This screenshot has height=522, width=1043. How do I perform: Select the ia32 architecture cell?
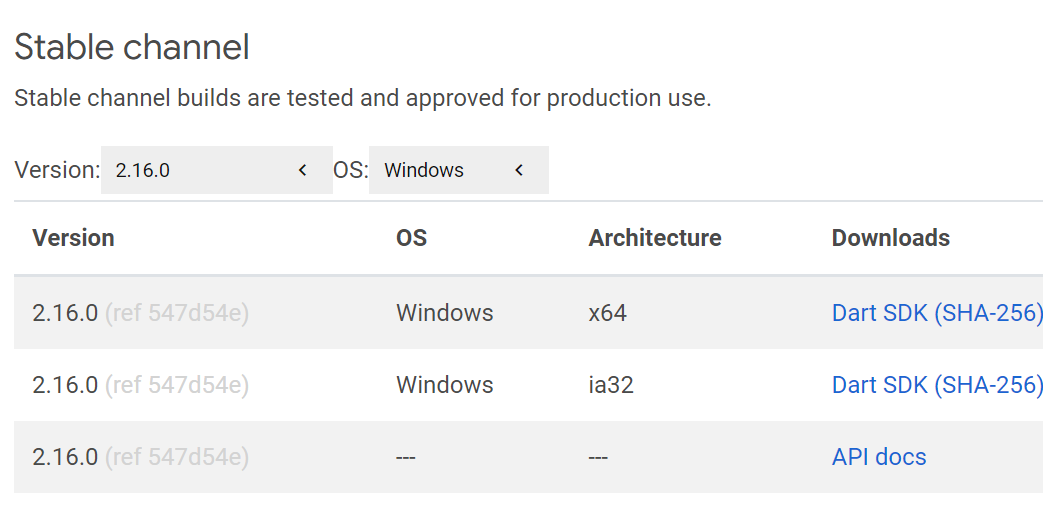(611, 385)
